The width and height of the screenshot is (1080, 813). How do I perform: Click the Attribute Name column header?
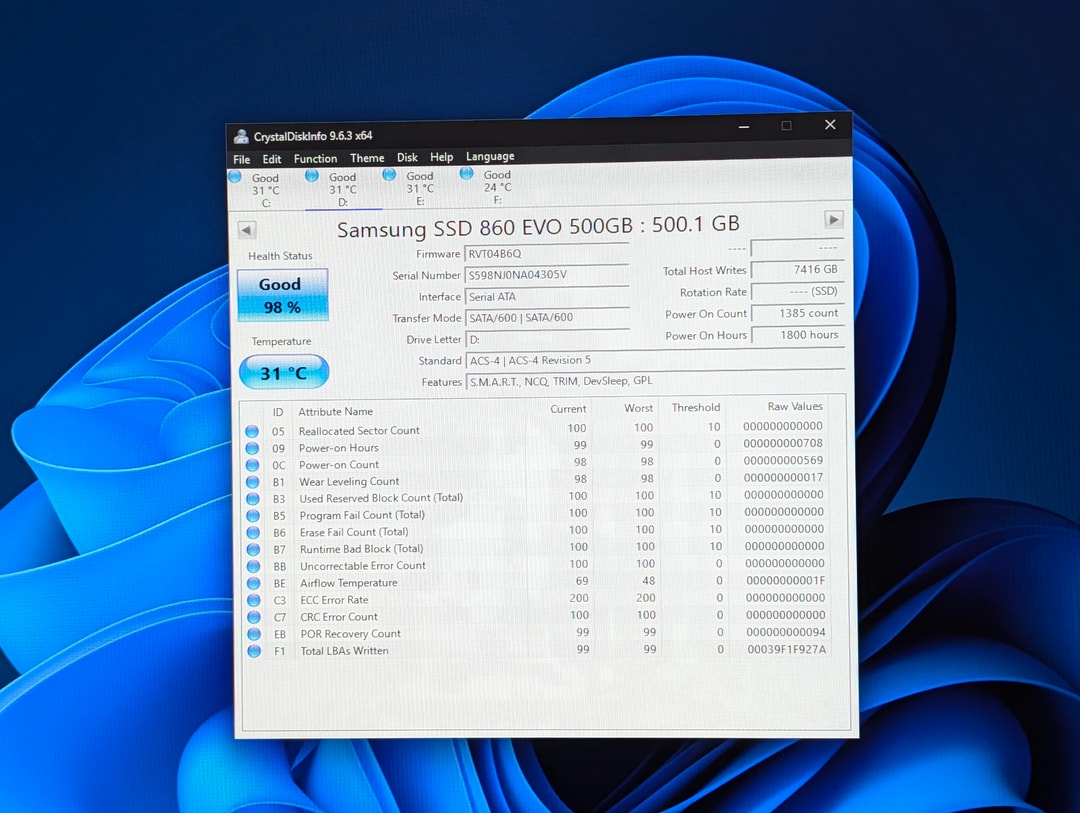tap(335, 411)
